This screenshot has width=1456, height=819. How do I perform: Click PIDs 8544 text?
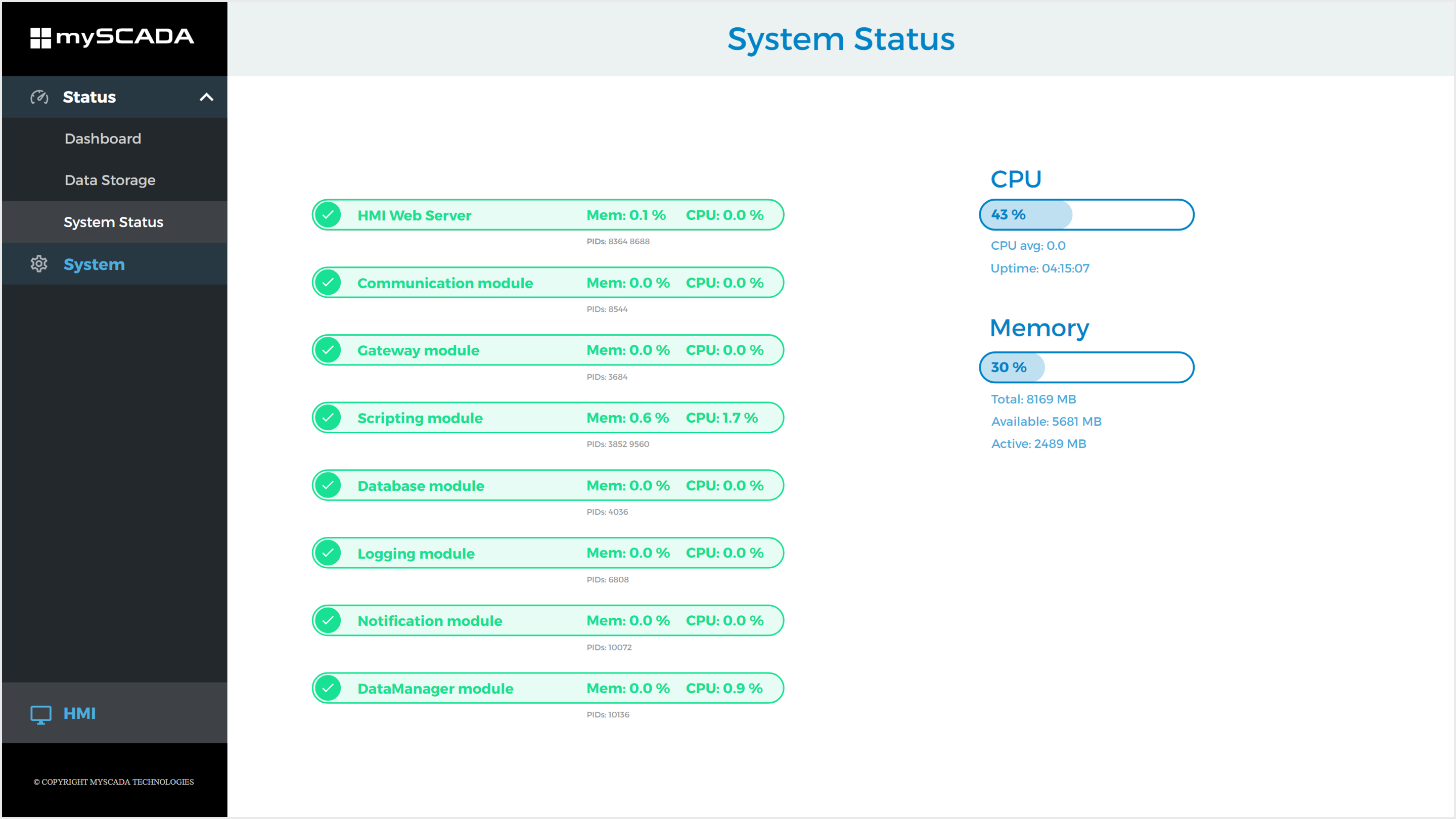(607, 309)
